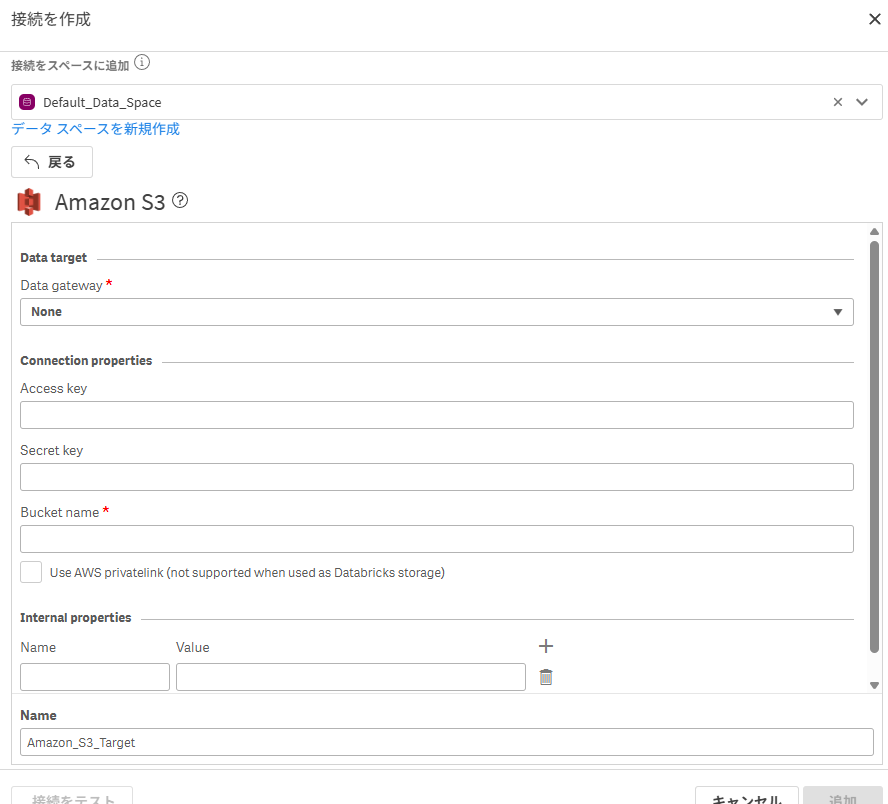Click 接続をテスト button

click(x=72, y=795)
